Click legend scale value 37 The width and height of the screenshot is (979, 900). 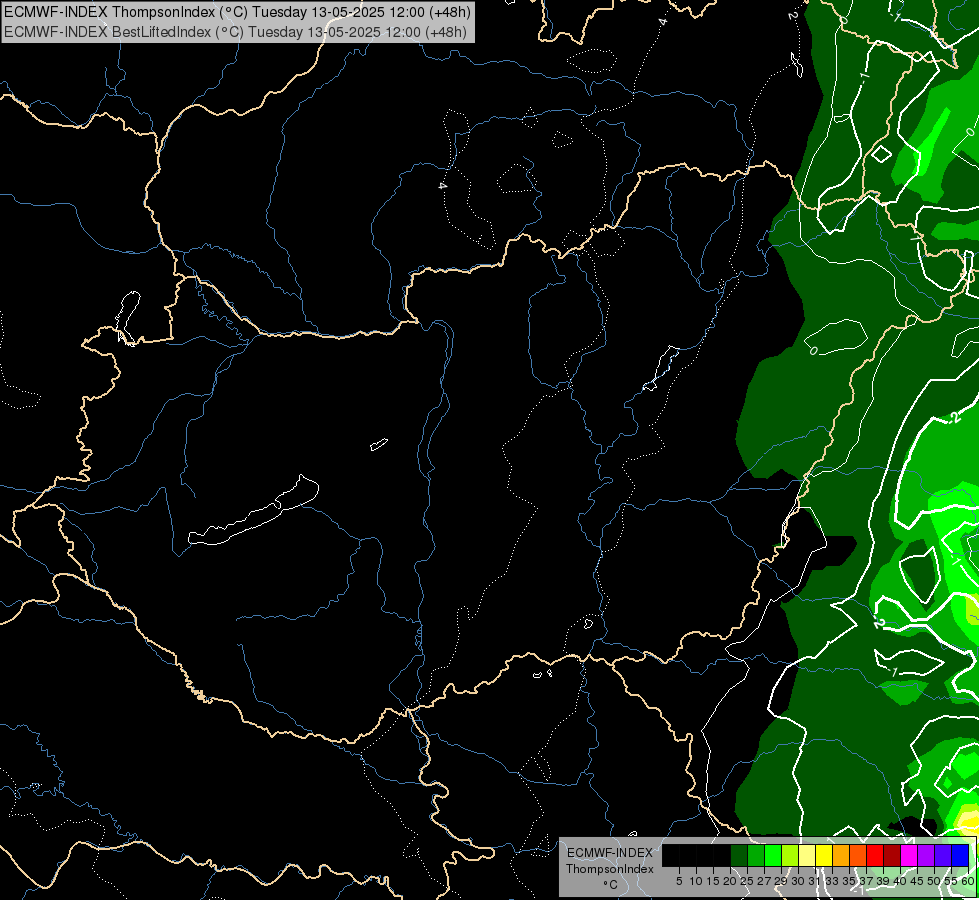867,881
